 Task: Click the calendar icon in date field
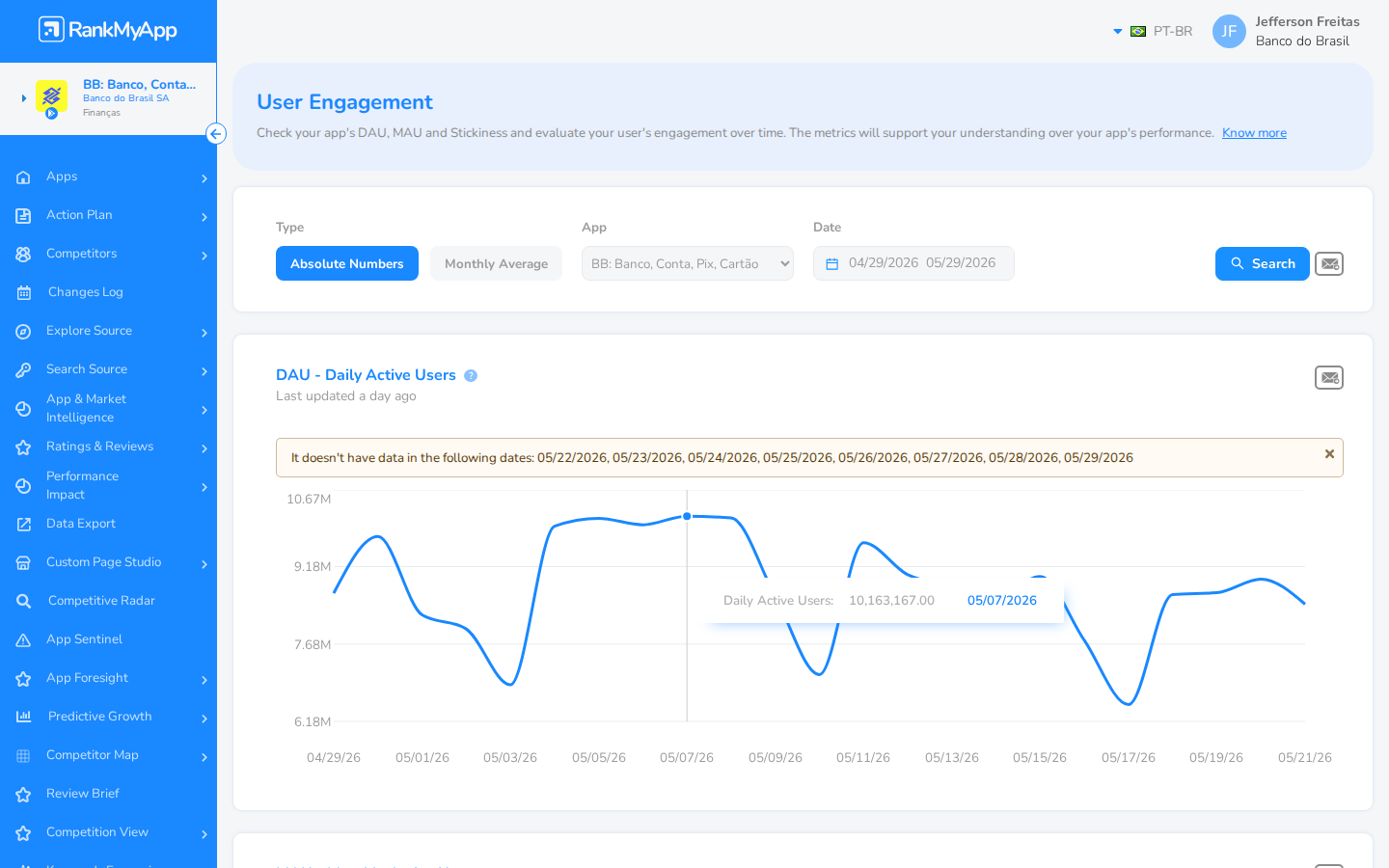(831, 263)
